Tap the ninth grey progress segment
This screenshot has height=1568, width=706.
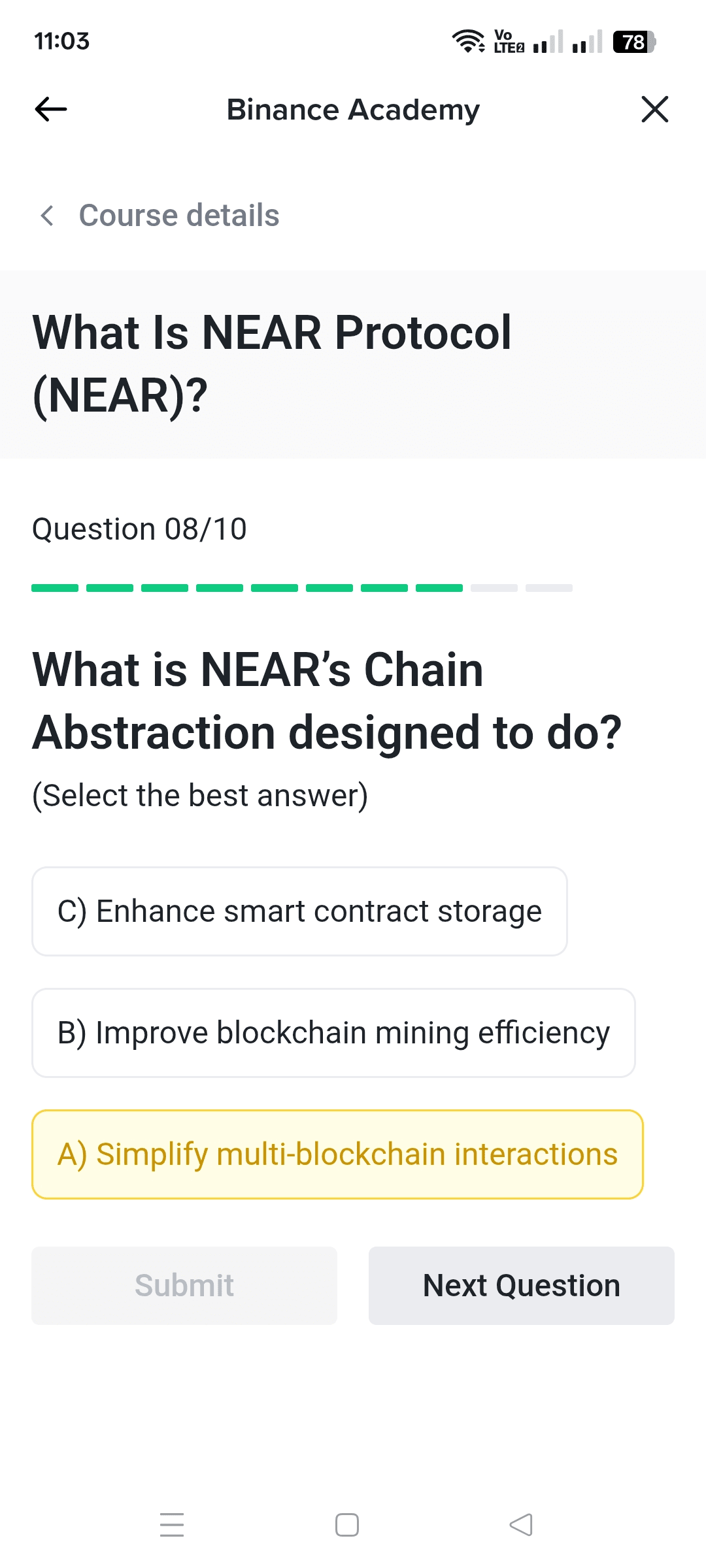point(494,588)
